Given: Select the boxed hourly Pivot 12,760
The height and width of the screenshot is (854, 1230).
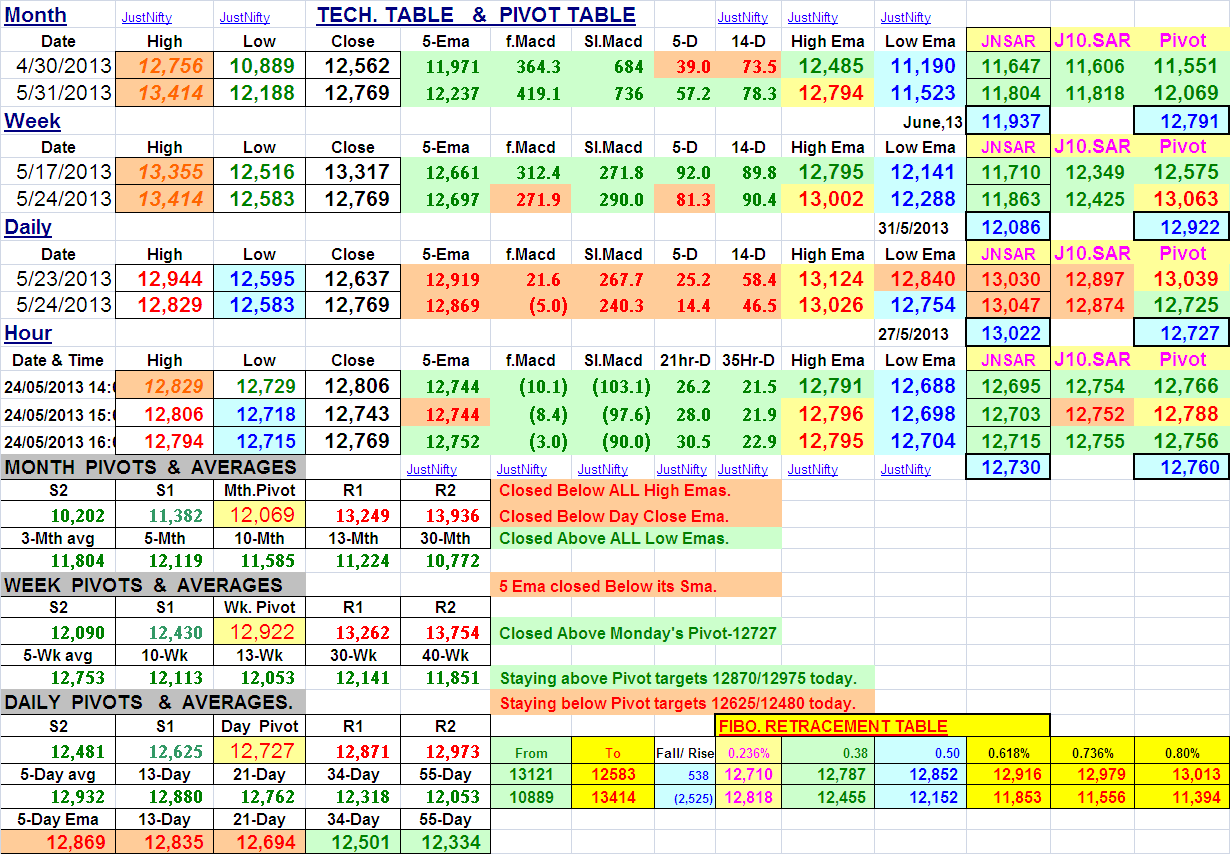Looking at the screenshot, I should tap(1182, 467).
